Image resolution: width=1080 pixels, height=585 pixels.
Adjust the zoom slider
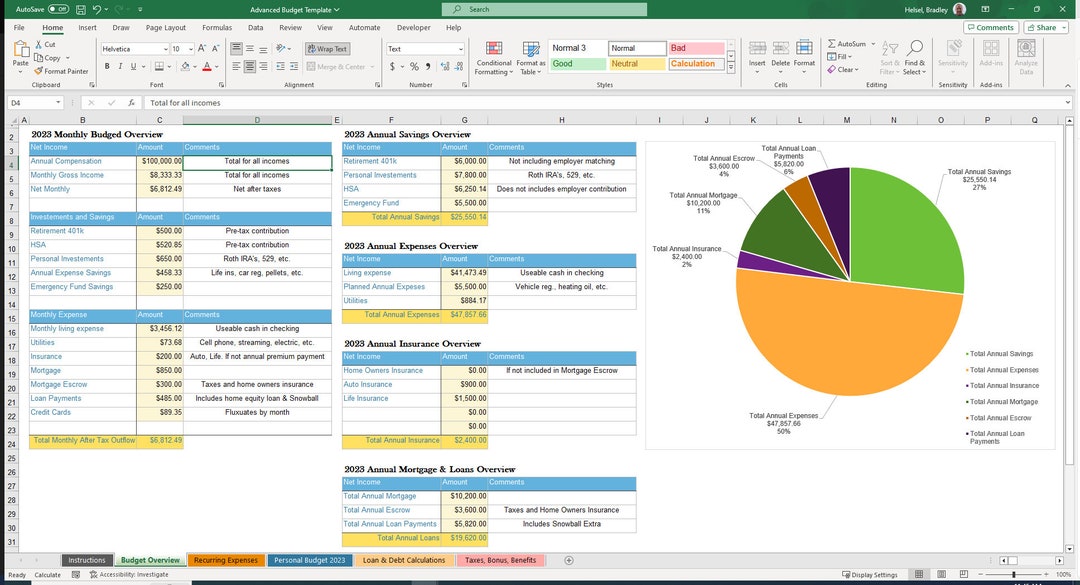pyautogui.click(x=1013, y=574)
